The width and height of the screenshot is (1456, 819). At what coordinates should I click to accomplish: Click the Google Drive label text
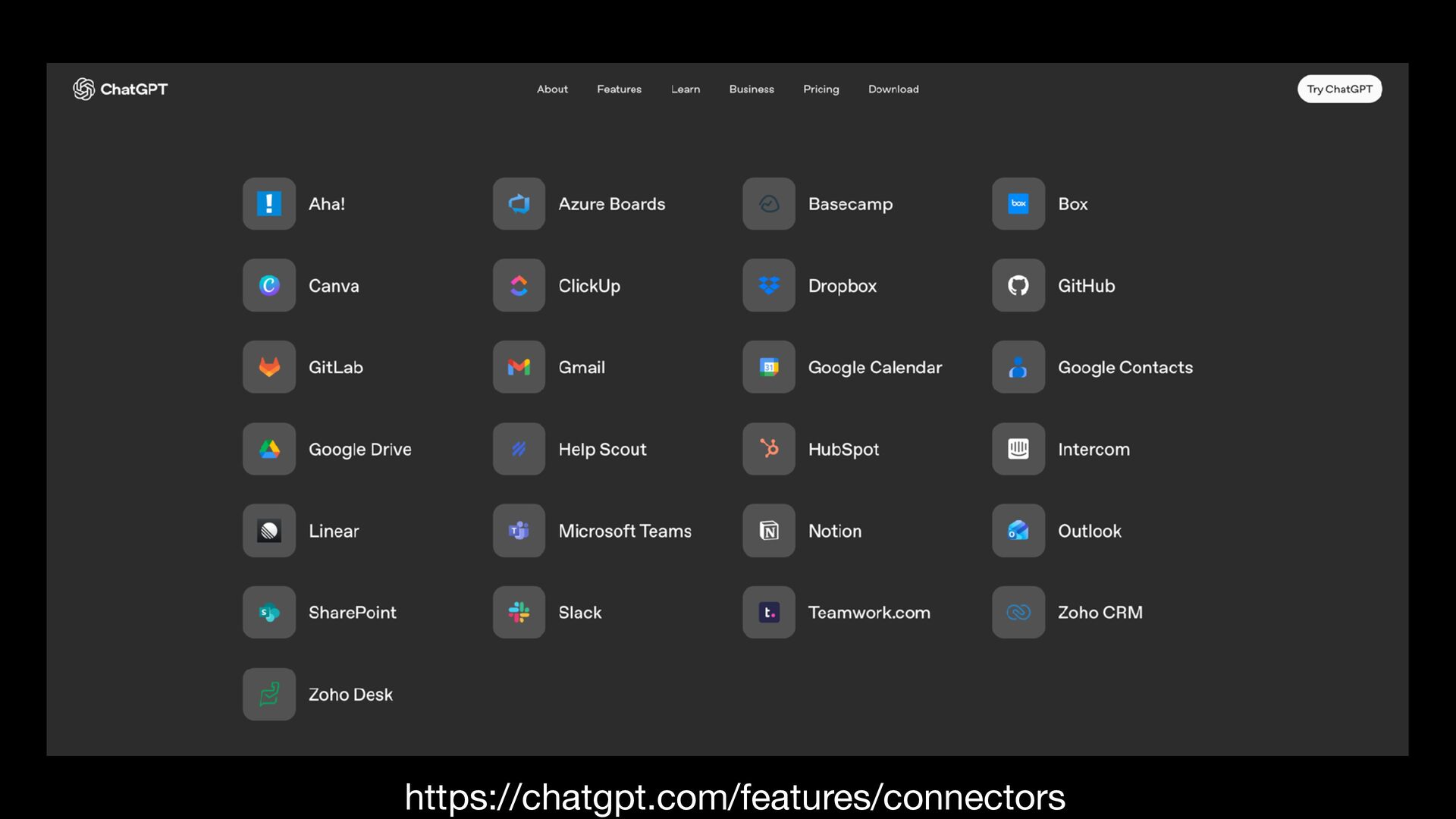click(x=359, y=450)
